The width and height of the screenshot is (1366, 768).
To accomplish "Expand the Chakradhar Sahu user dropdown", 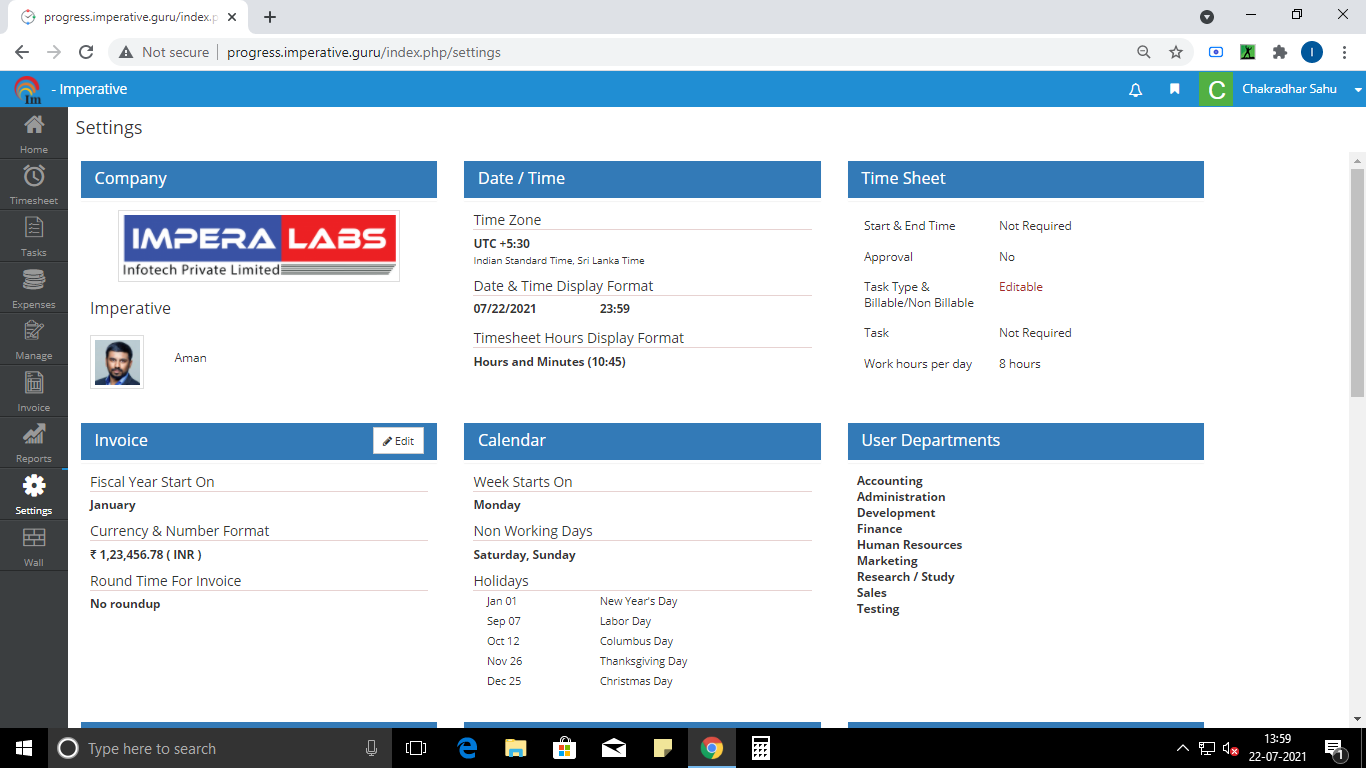I will point(1357,90).
